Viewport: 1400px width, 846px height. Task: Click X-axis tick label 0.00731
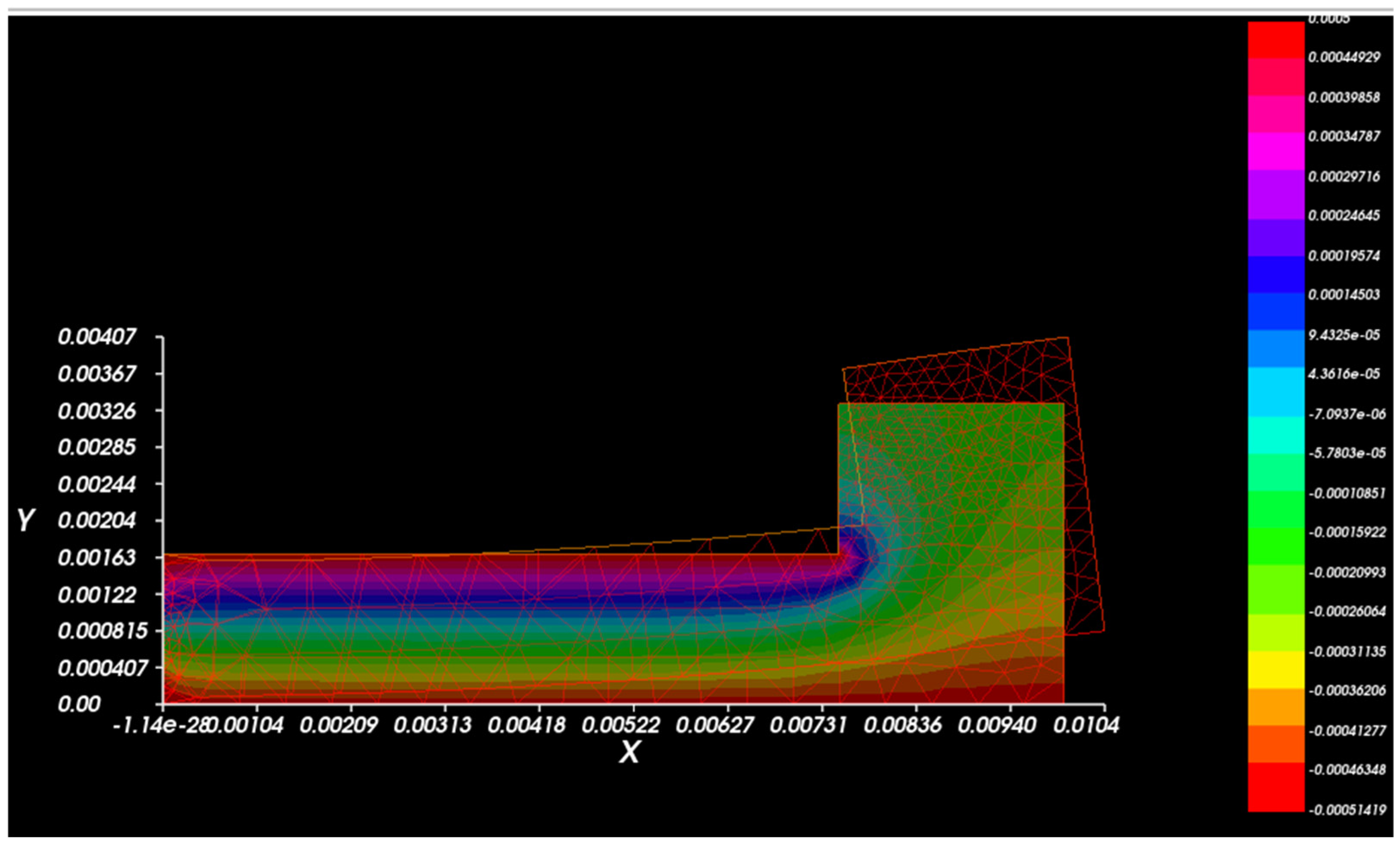click(809, 725)
